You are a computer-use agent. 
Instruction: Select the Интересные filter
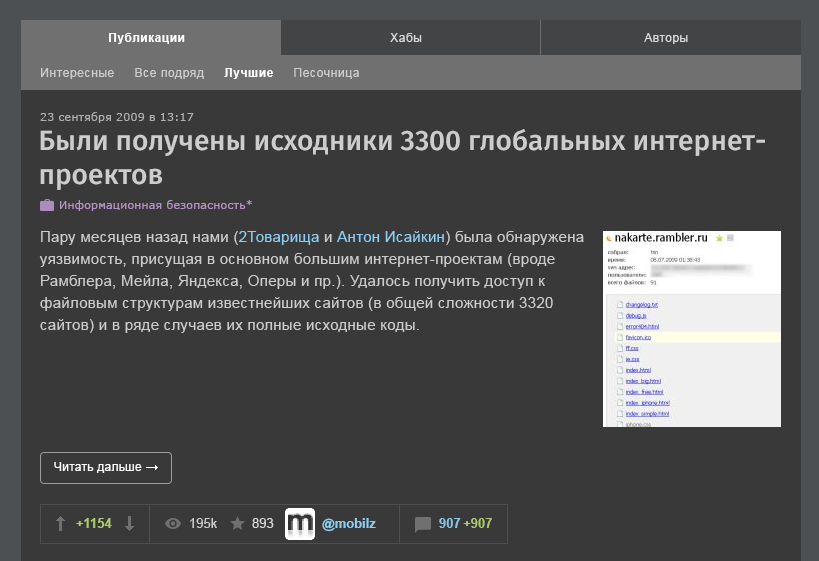point(77,73)
